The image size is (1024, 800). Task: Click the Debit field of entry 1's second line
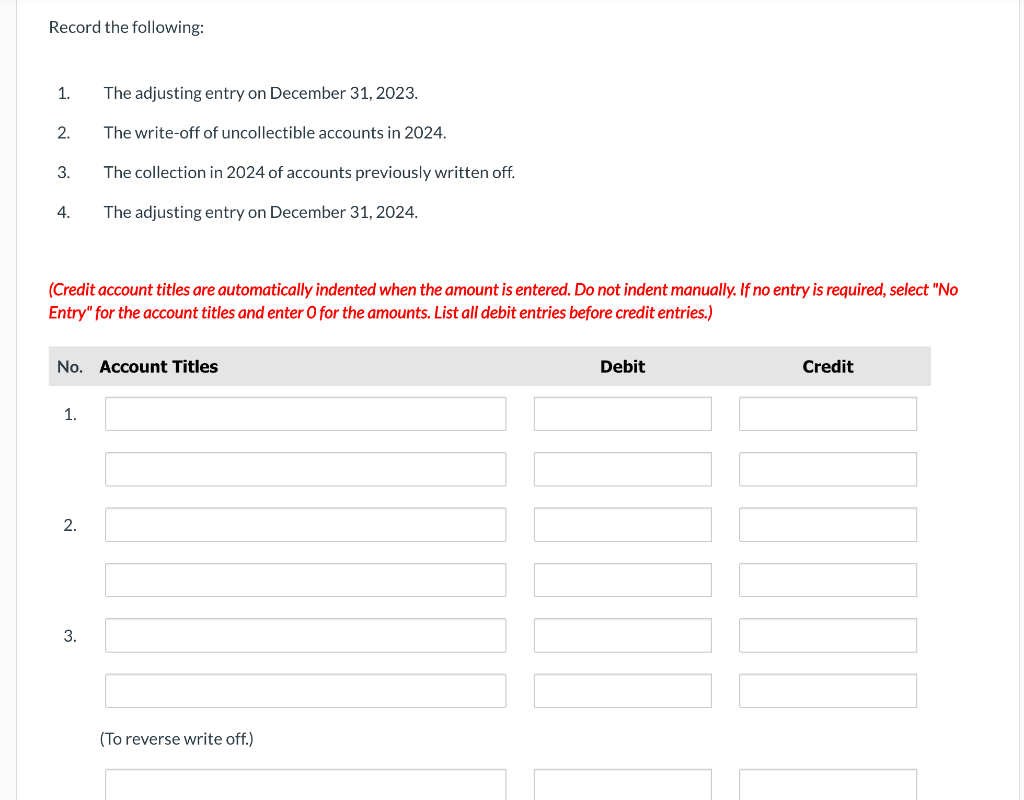point(622,468)
